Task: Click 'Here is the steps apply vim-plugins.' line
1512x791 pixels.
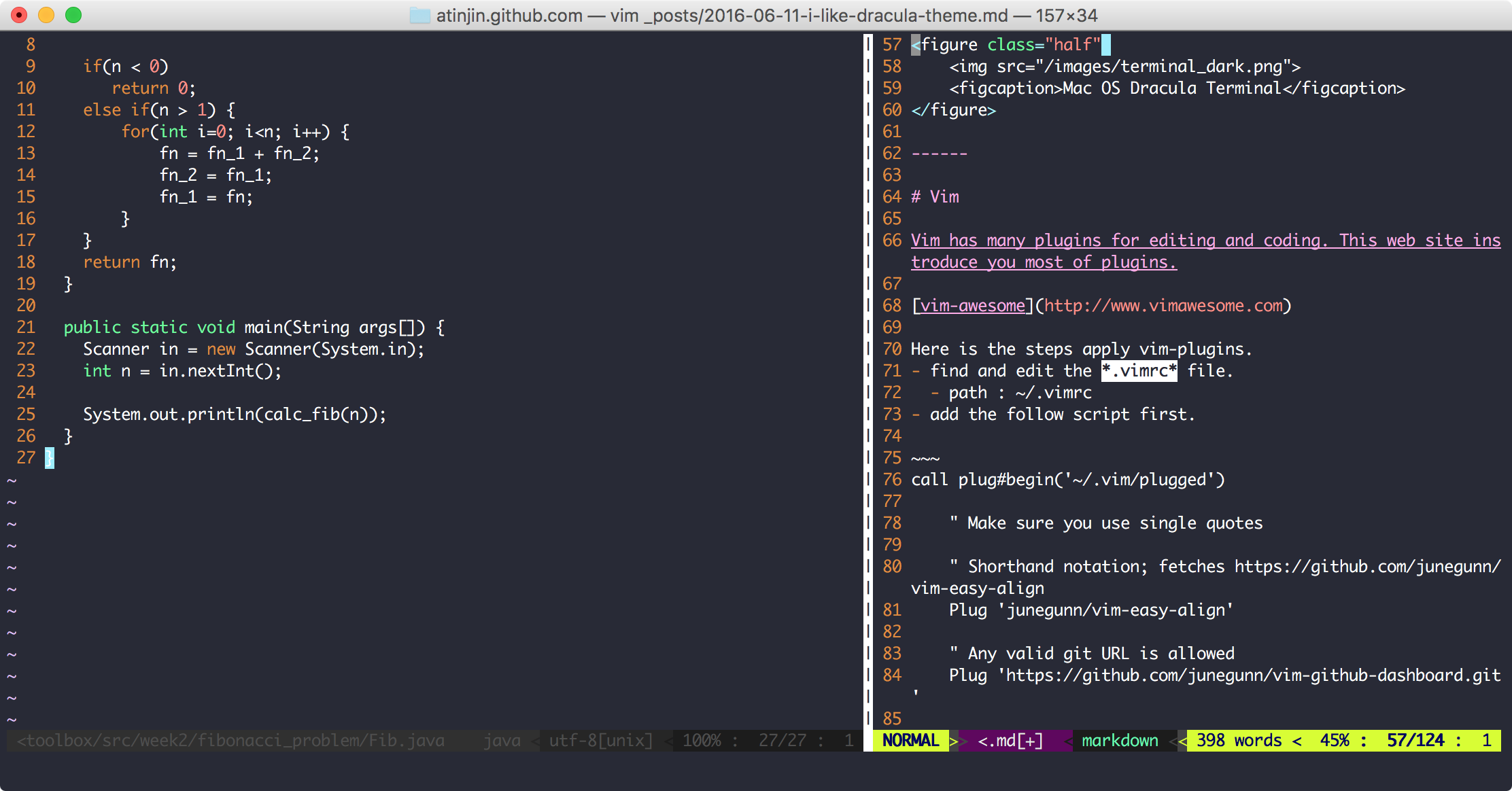Action: [x=1082, y=349]
